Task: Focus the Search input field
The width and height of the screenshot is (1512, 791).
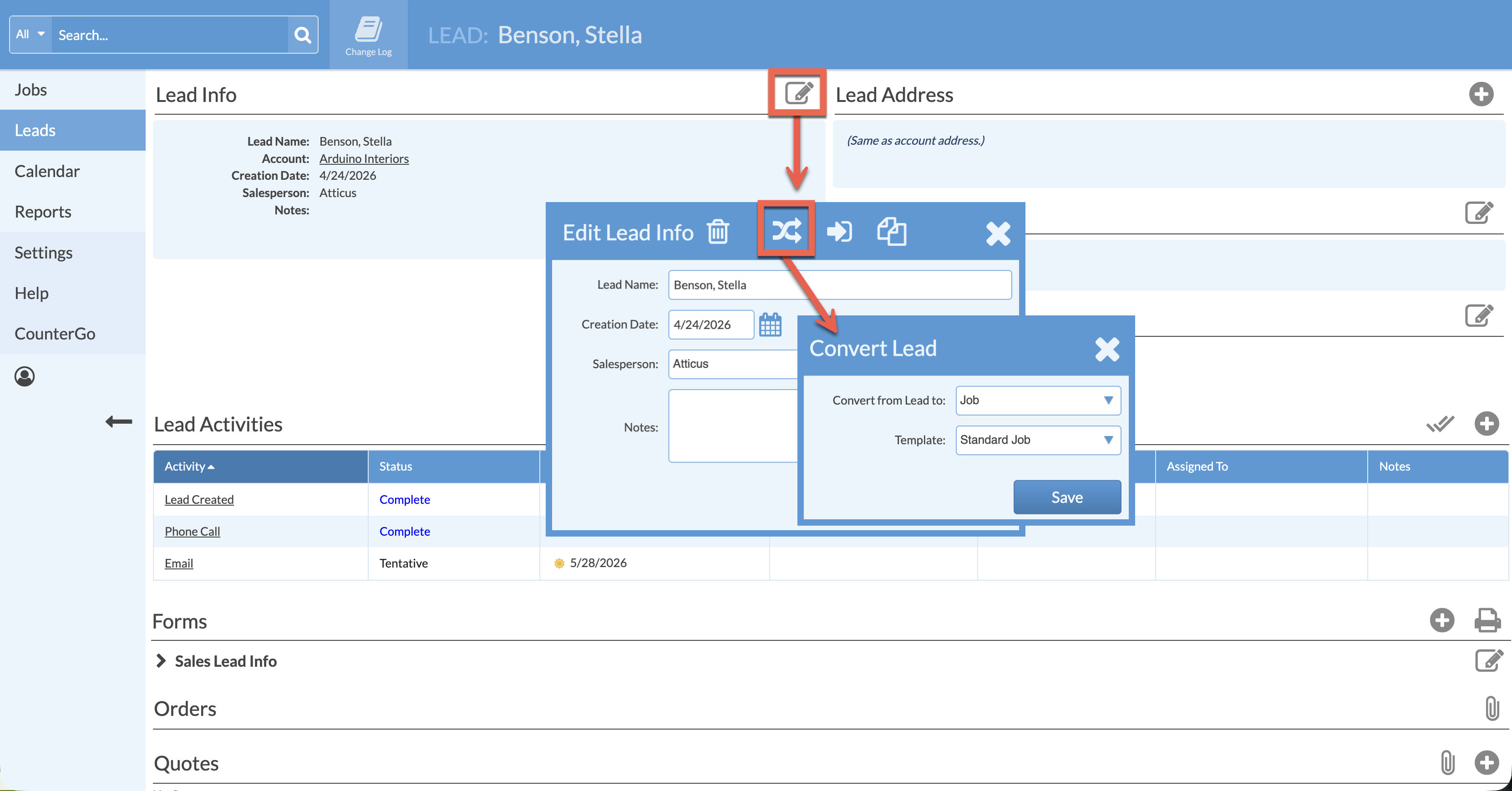Action: pos(170,35)
